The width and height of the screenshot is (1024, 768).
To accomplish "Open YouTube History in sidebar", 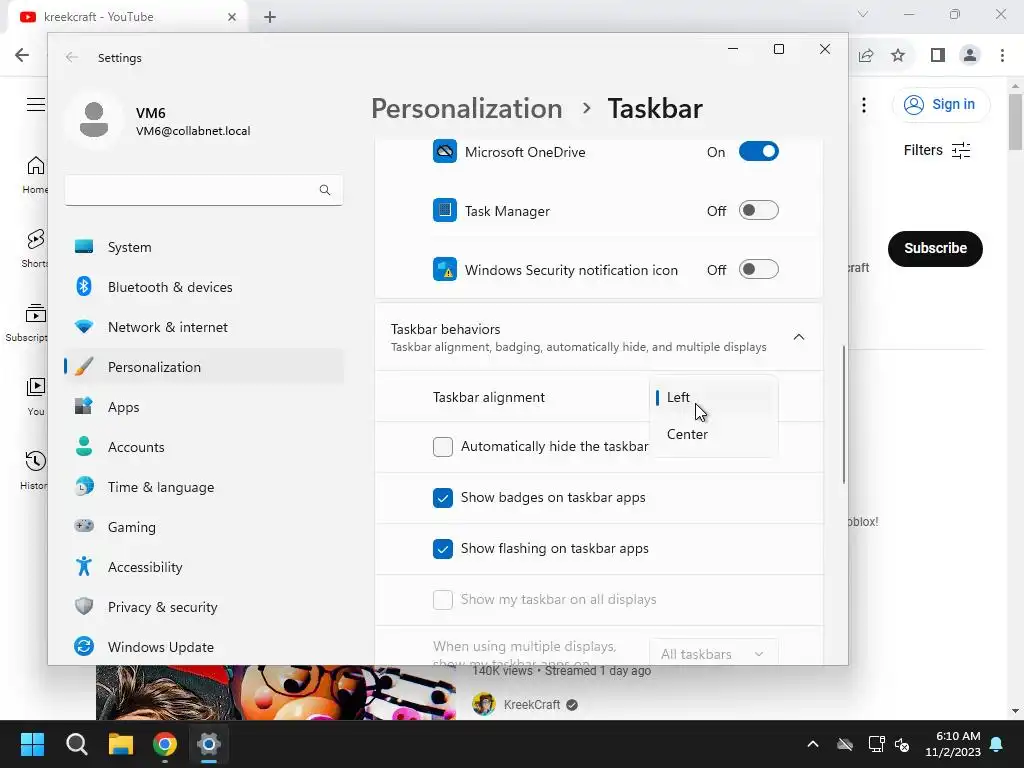I will [x=36, y=470].
